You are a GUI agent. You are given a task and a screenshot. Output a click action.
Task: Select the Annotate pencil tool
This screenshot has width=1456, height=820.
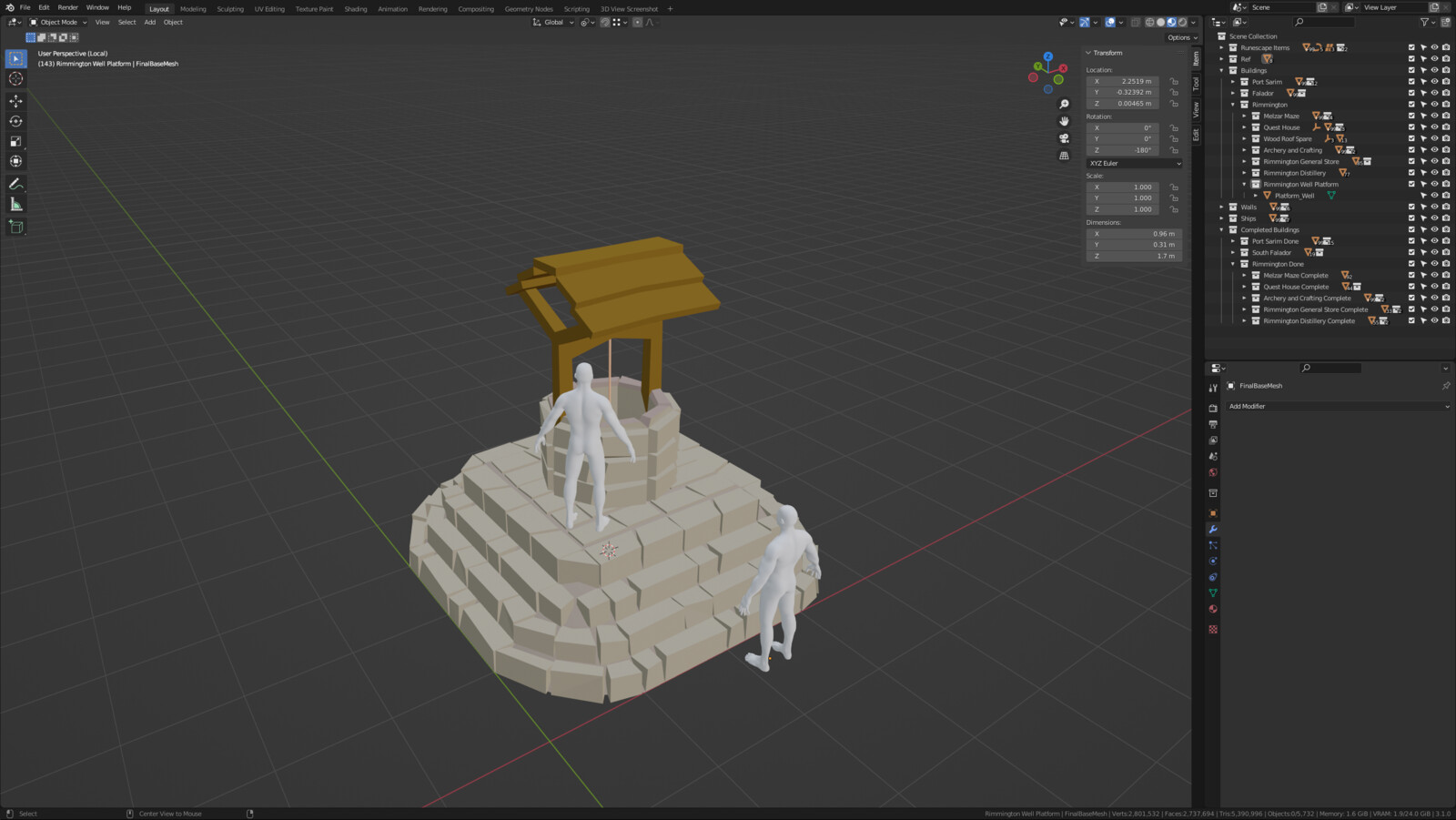[15, 184]
